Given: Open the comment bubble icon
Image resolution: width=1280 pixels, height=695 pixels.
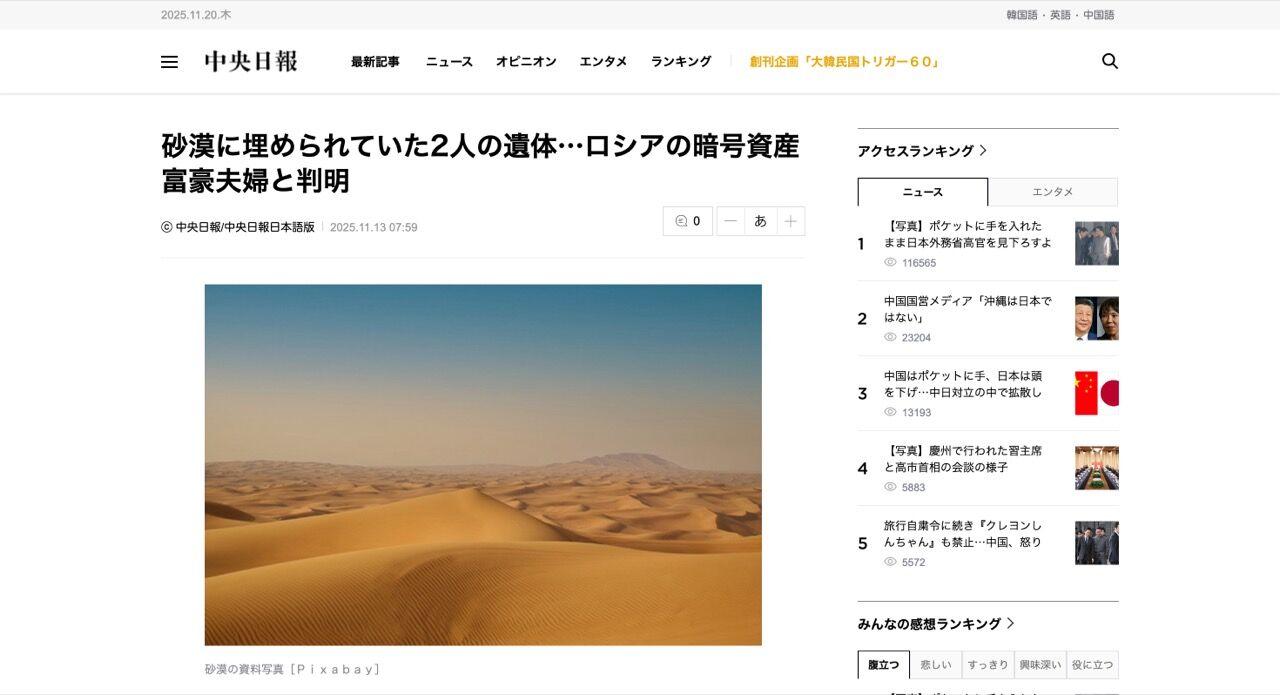Looking at the screenshot, I should click(688, 221).
